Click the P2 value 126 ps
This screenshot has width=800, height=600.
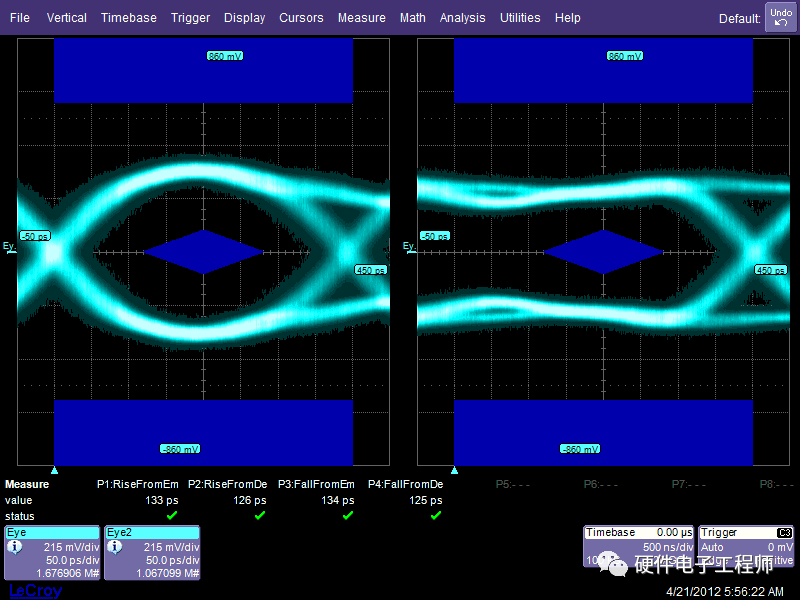pos(249,501)
